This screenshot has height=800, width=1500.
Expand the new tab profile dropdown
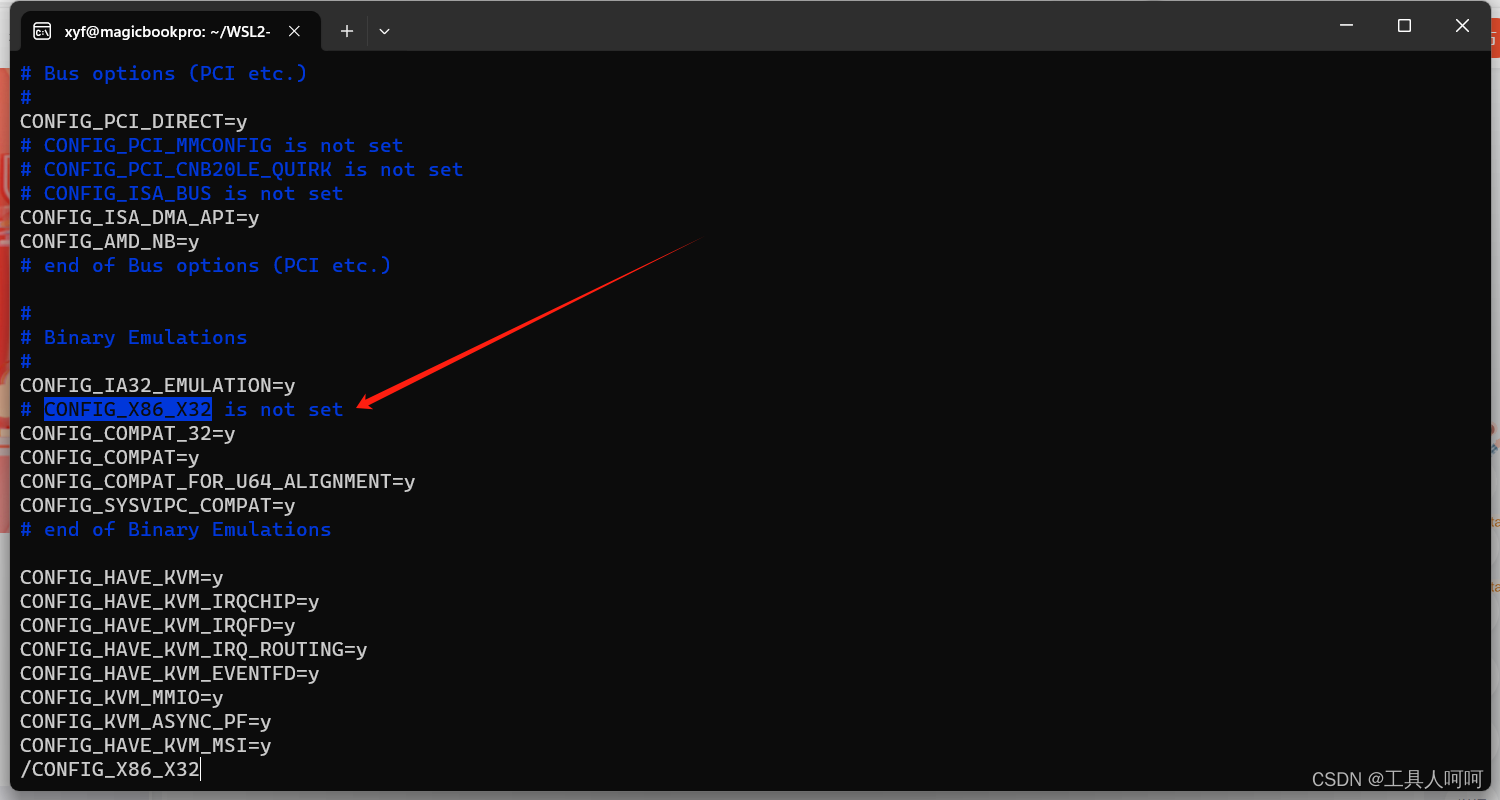coord(384,31)
